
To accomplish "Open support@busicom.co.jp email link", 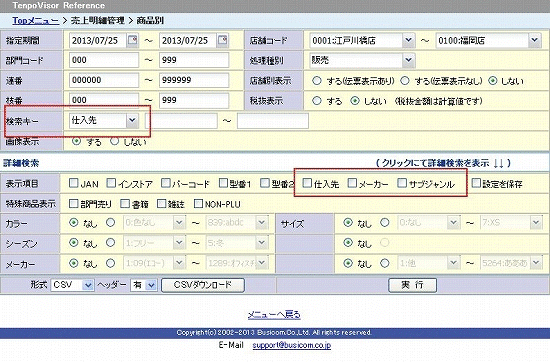I will point(291,345).
